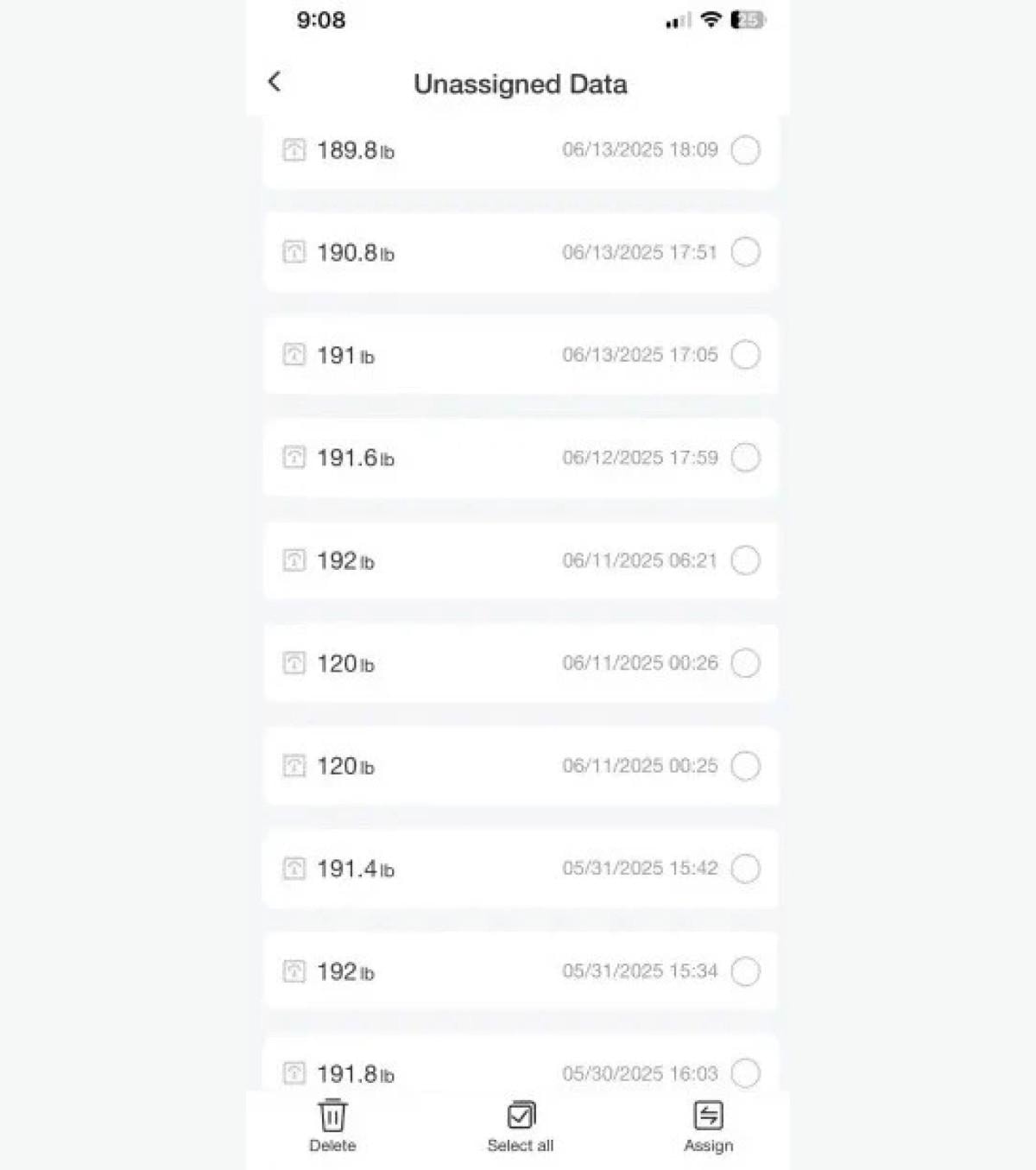Select radio for 05/31/2025 15:42 record
Screen dimensions: 1036x1170
[745, 869]
